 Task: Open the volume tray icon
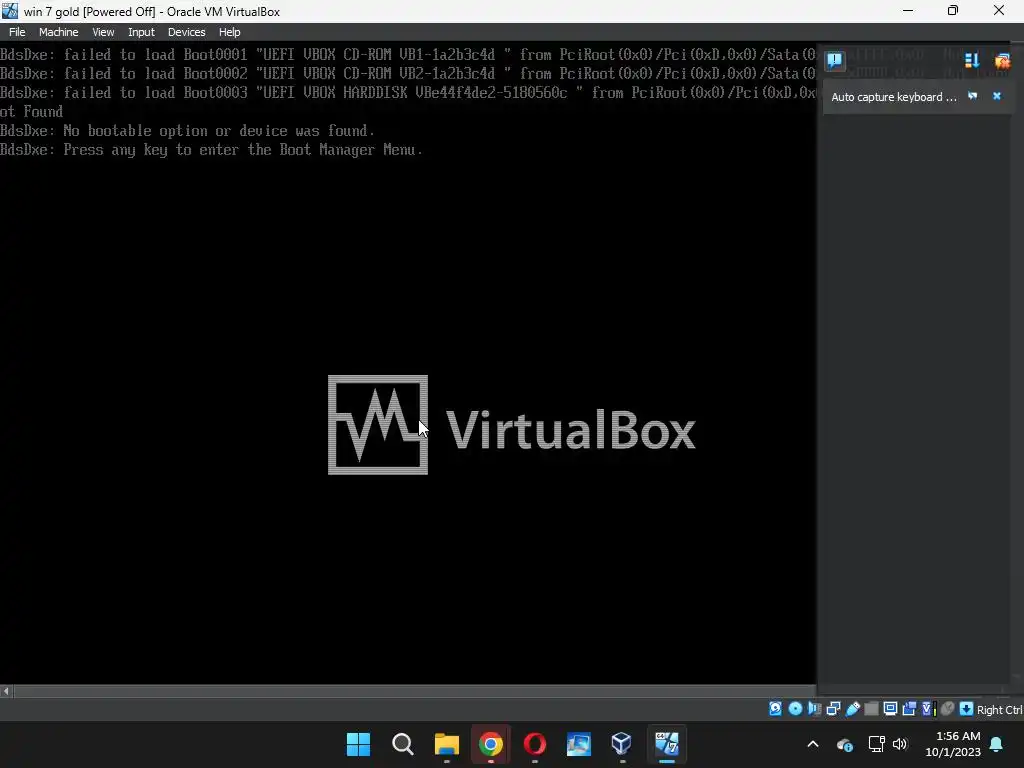[900, 744]
